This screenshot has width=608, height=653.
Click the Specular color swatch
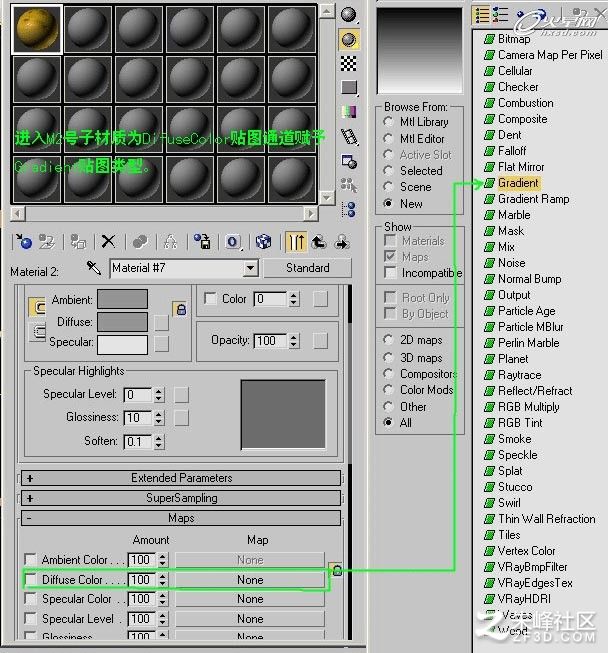pyautogui.click(x=122, y=345)
